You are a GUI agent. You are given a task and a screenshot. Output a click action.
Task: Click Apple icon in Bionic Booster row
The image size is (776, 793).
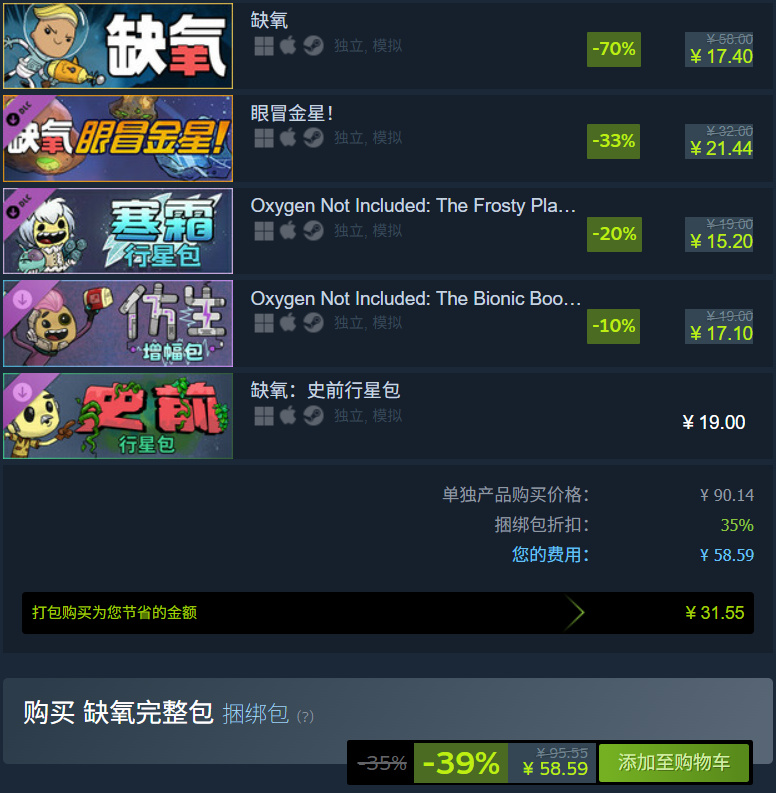[x=288, y=323]
